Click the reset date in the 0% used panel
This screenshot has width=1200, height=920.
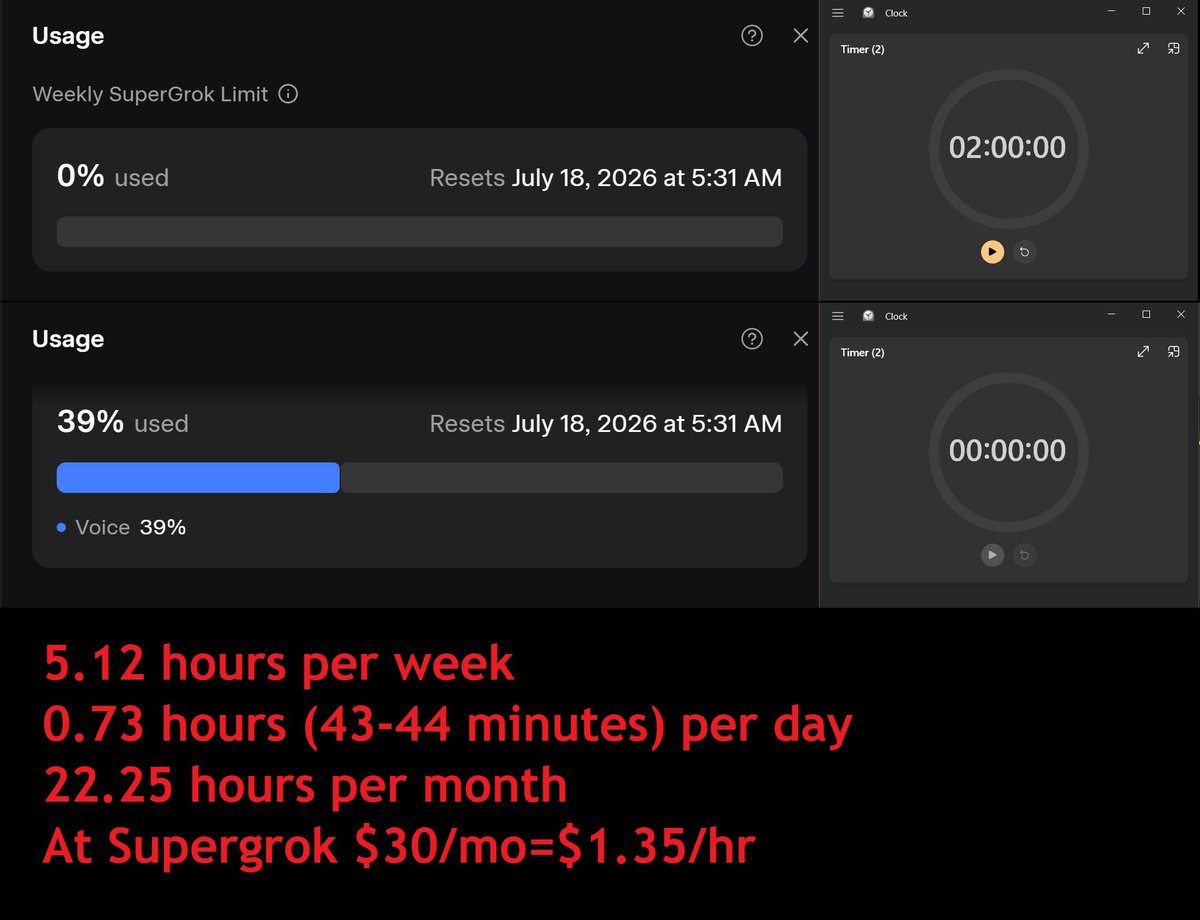[647, 179]
